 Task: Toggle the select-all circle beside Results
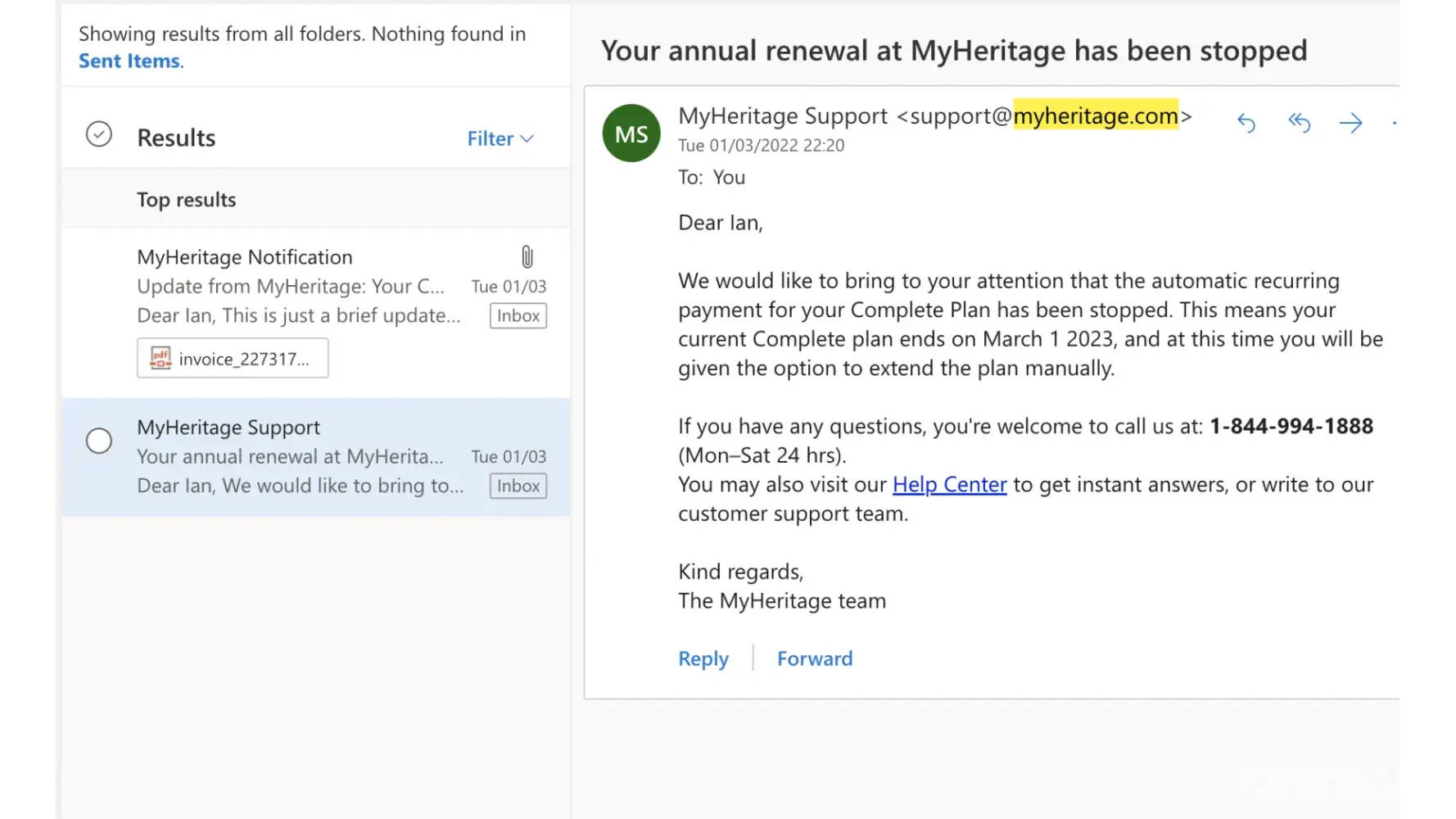pyautogui.click(x=99, y=134)
